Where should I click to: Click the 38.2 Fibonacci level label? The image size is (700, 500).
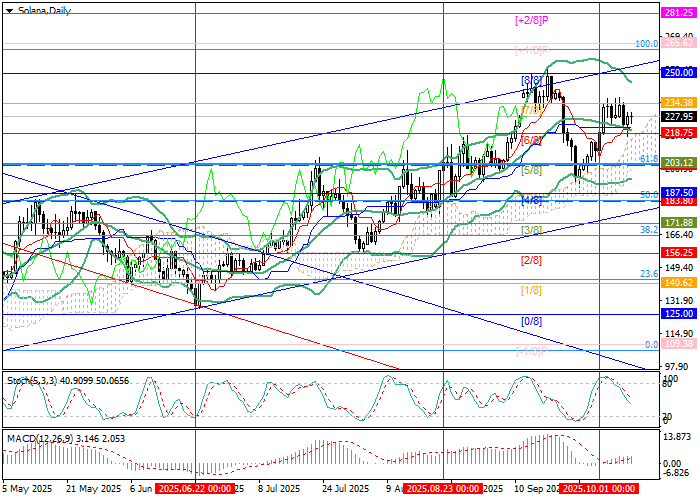[649, 229]
